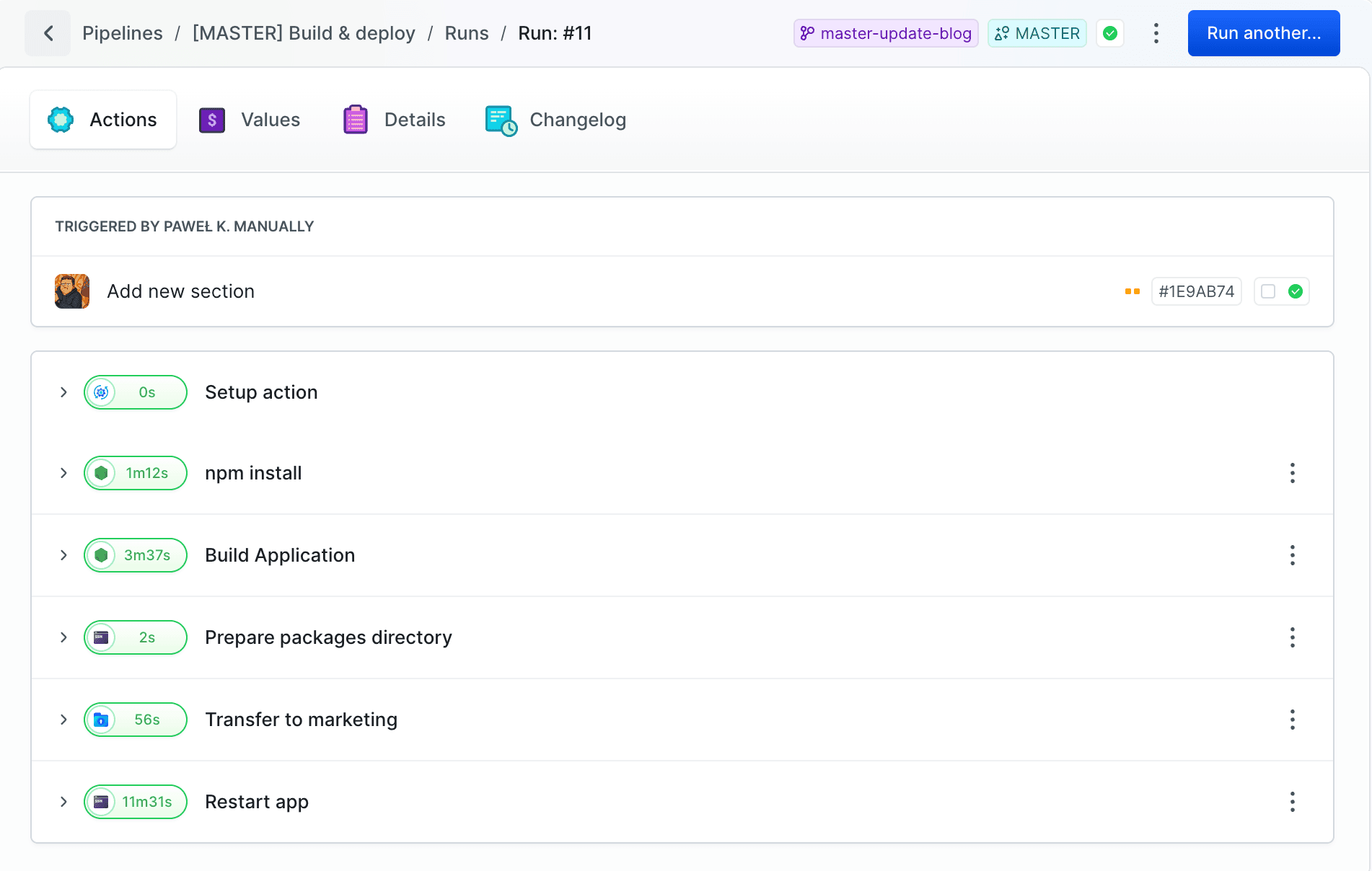1372x871 pixels.
Task: Expand the Setup action row
Action: tap(63, 392)
